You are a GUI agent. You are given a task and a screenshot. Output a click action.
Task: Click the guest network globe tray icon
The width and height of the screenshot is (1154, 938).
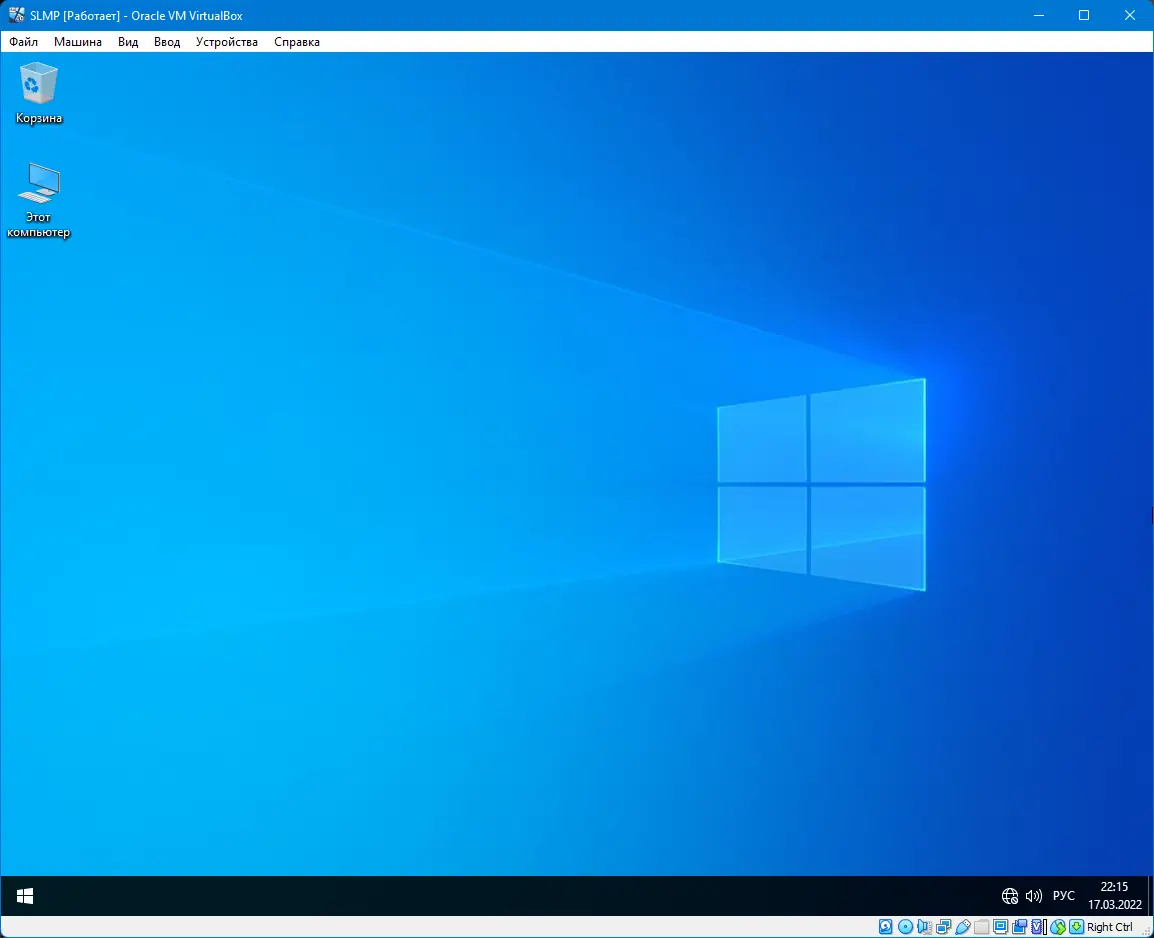(1010, 895)
